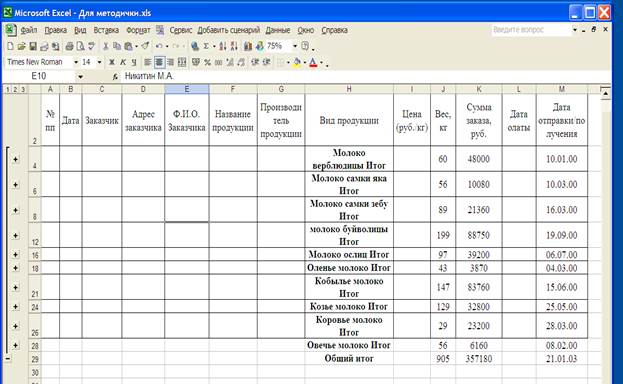The width and height of the screenshot is (623, 384).
Task: Click Добавить сценарий
Action: (228, 30)
